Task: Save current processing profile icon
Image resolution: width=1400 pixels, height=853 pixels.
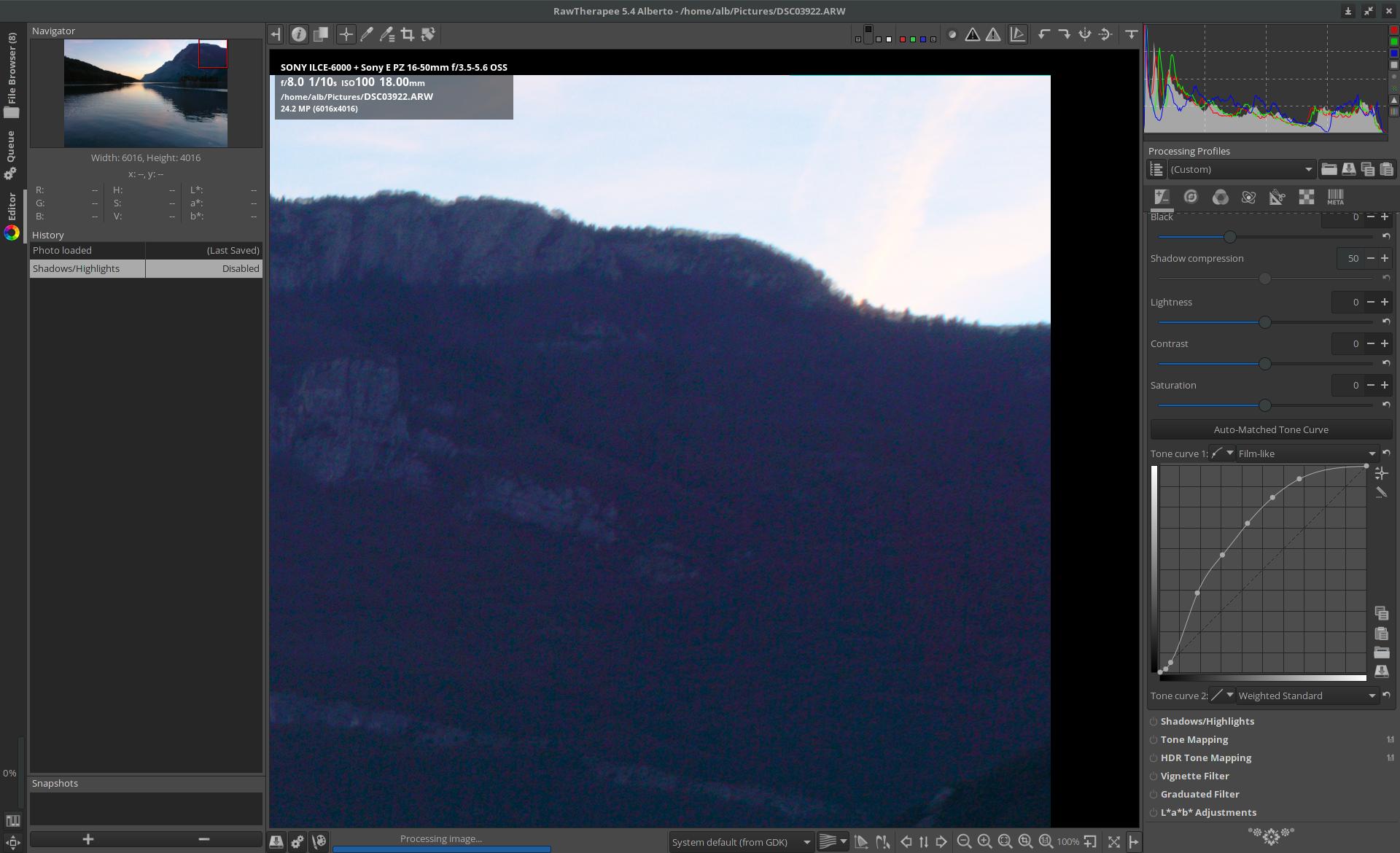Action: (1348, 169)
